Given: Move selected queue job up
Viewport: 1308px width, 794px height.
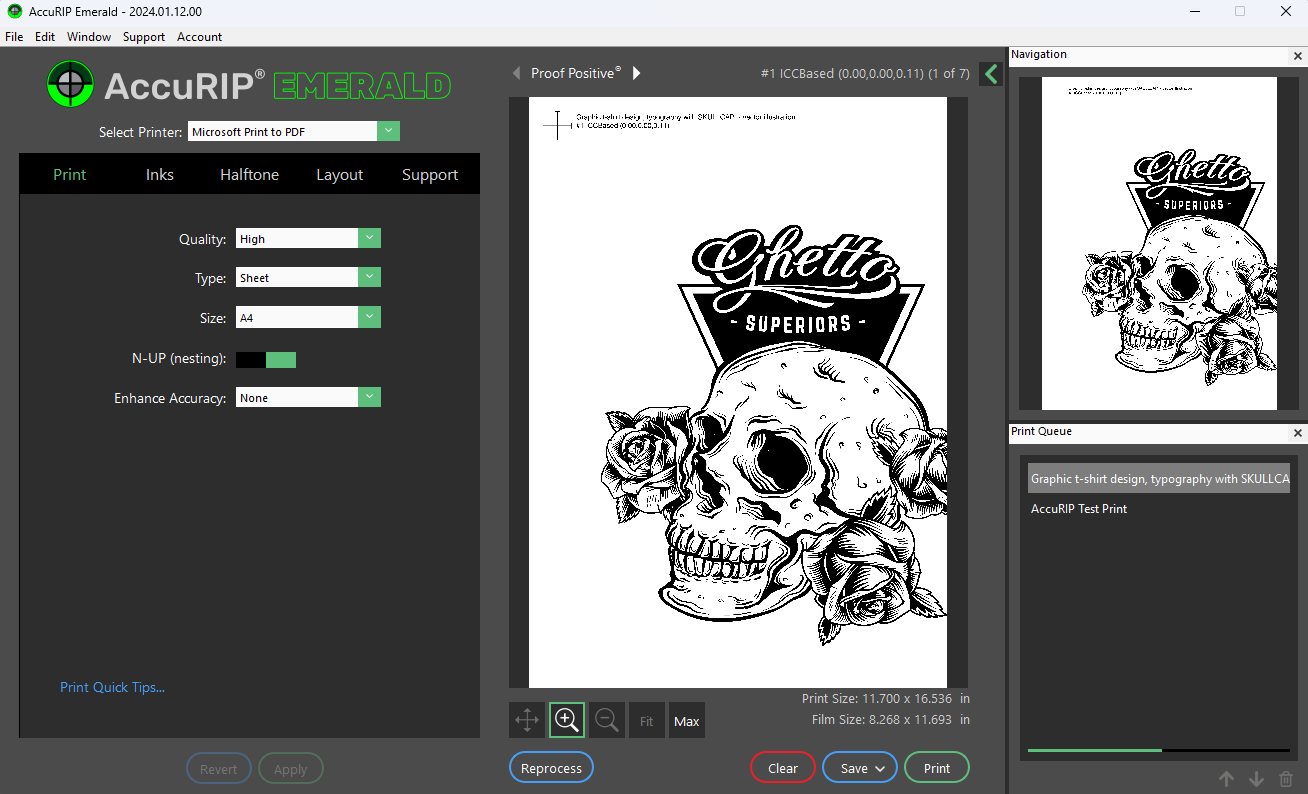Looking at the screenshot, I should click(x=1227, y=779).
